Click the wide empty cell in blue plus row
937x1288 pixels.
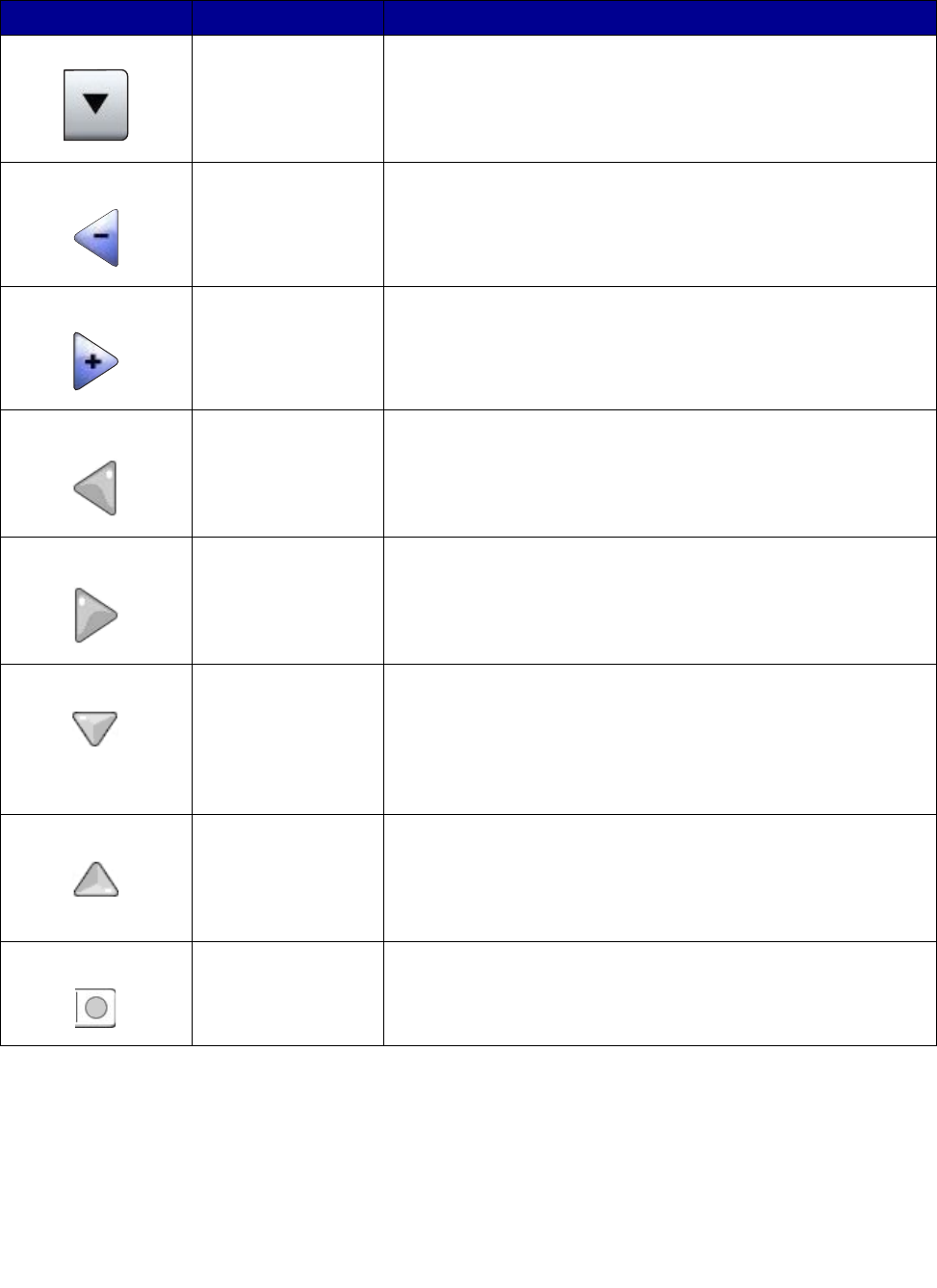[x=660, y=349]
